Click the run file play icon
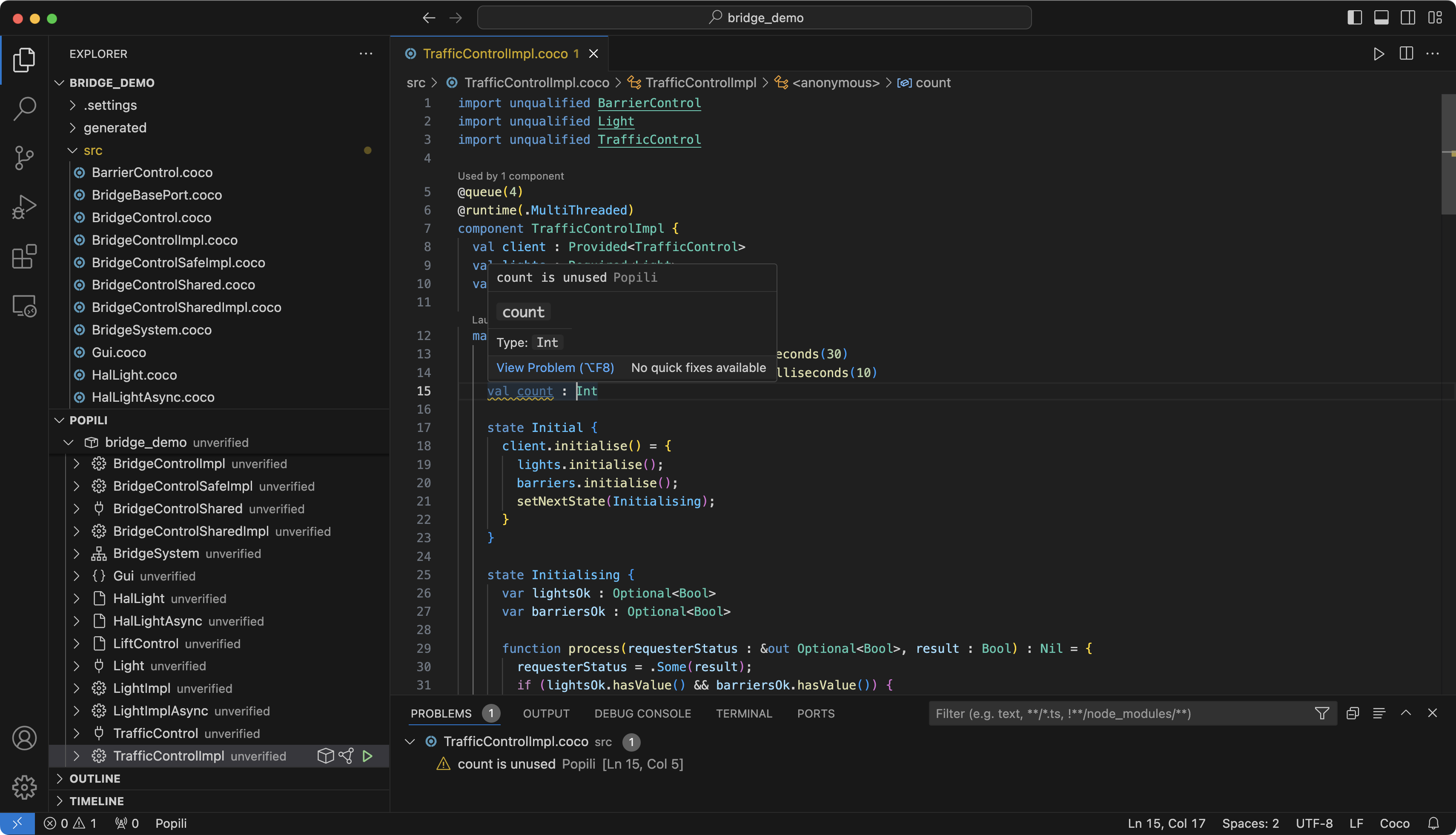Viewport: 1456px width, 835px height. (x=1379, y=54)
